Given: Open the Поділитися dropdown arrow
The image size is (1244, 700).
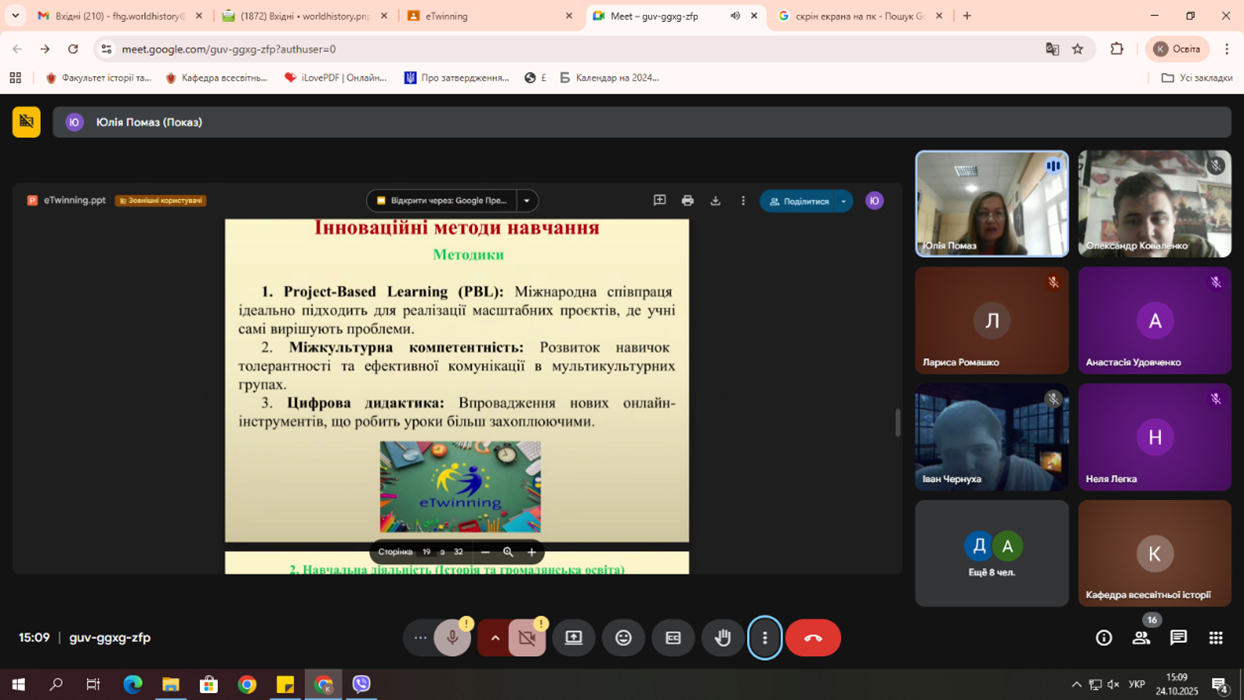Looking at the screenshot, I should click(843, 201).
